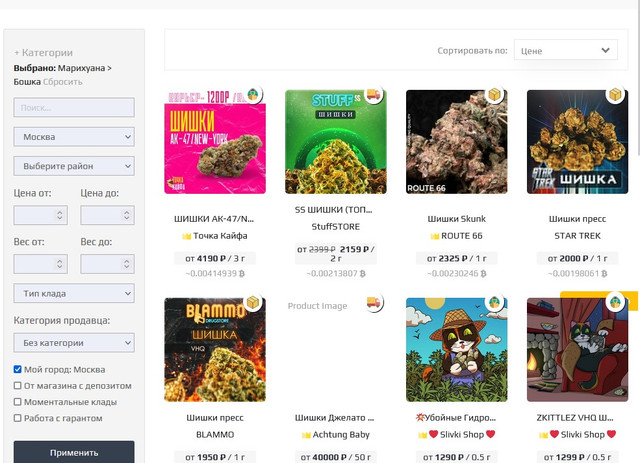The width and height of the screenshot is (640, 463).
Task: Tick the Мой город: Москва checkbox
Action: 18,369
